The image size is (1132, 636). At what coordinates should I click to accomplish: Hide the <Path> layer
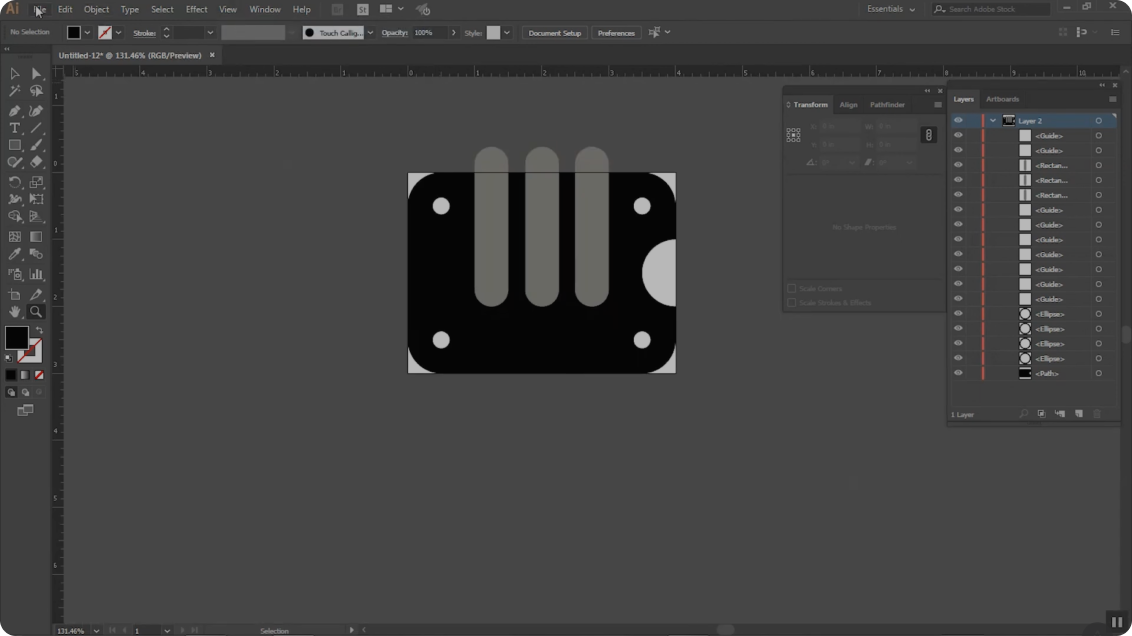(x=958, y=373)
